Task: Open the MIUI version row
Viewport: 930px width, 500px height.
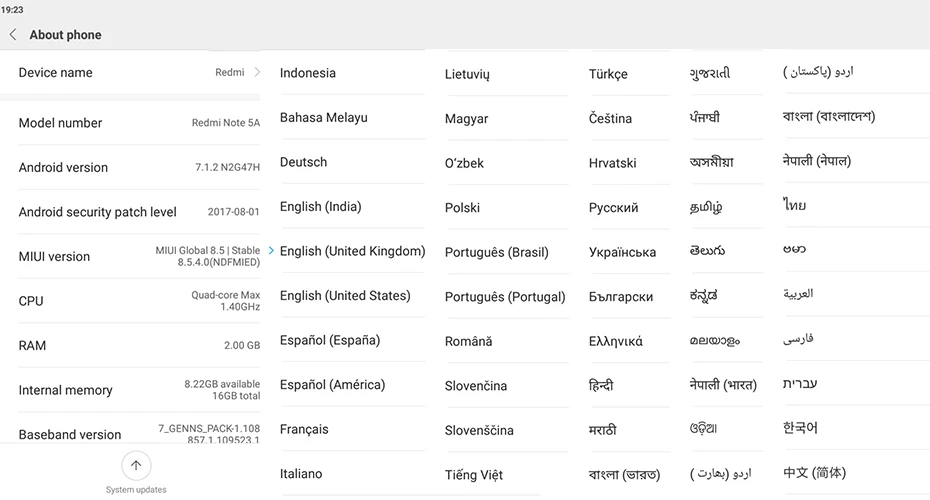Action: pyautogui.click(x=139, y=256)
